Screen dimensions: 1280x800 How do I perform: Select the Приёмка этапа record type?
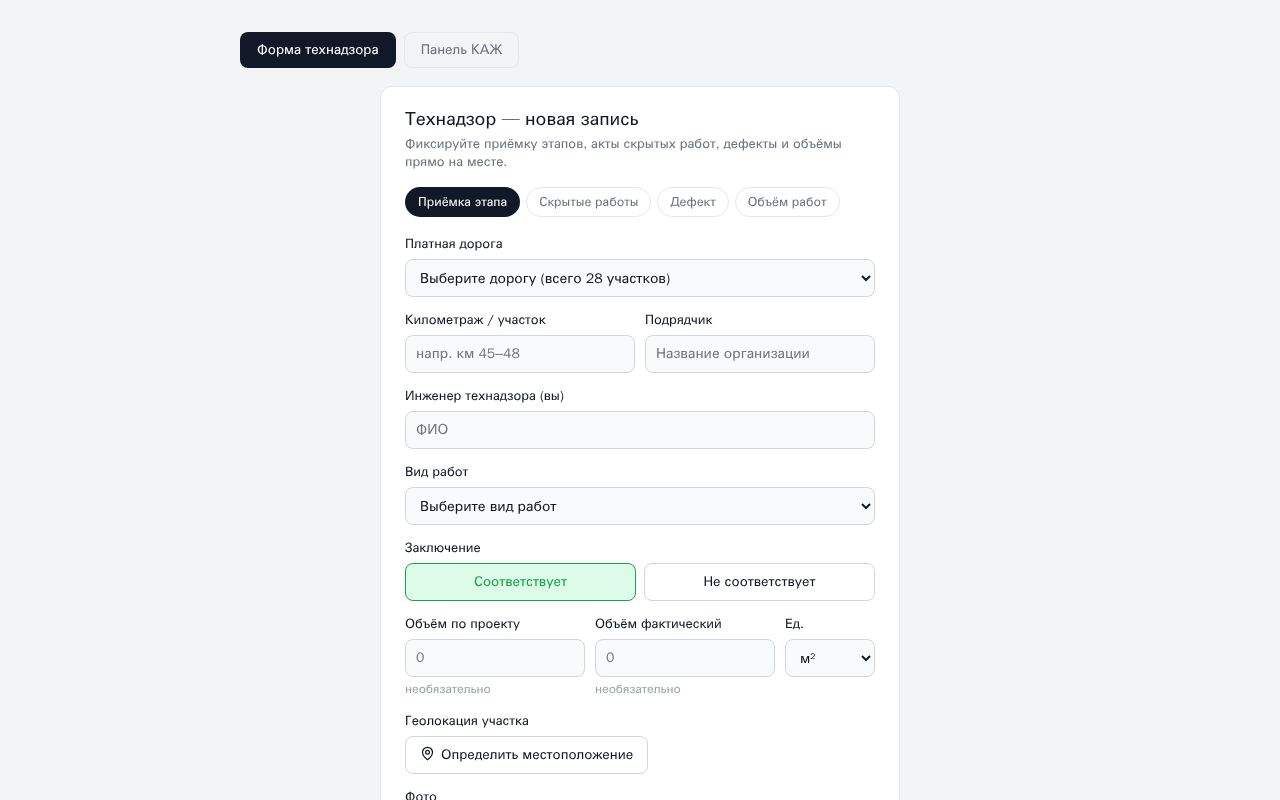(462, 202)
